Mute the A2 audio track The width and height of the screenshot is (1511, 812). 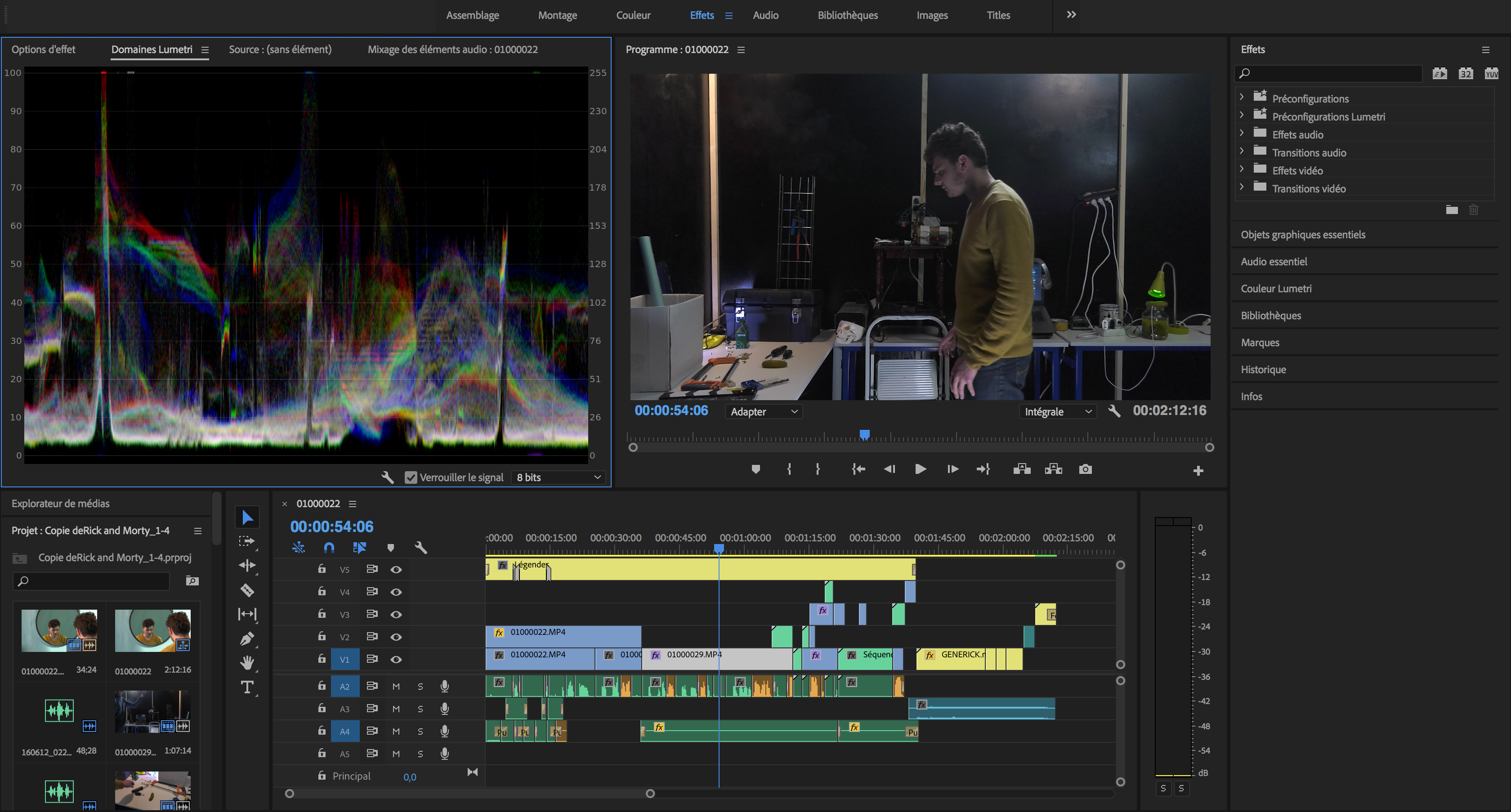[x=396, y=686]
